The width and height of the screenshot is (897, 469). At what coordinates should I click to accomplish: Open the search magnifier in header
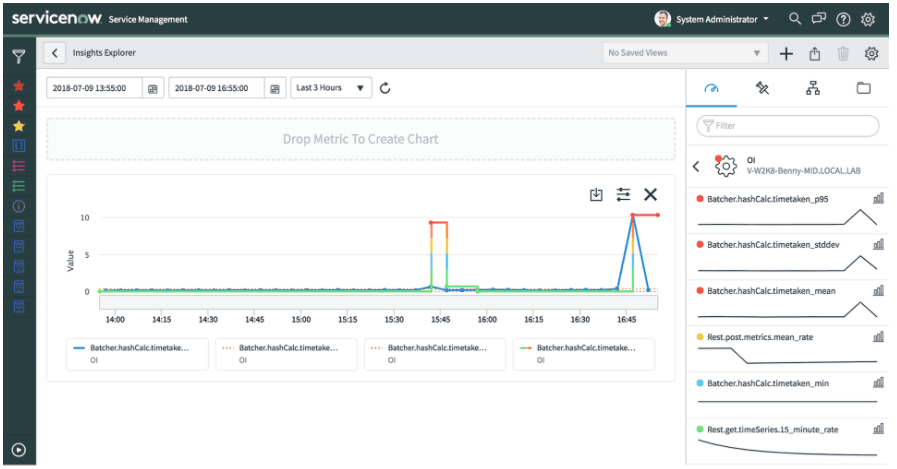pyautogui.click(x=795, y=19)
